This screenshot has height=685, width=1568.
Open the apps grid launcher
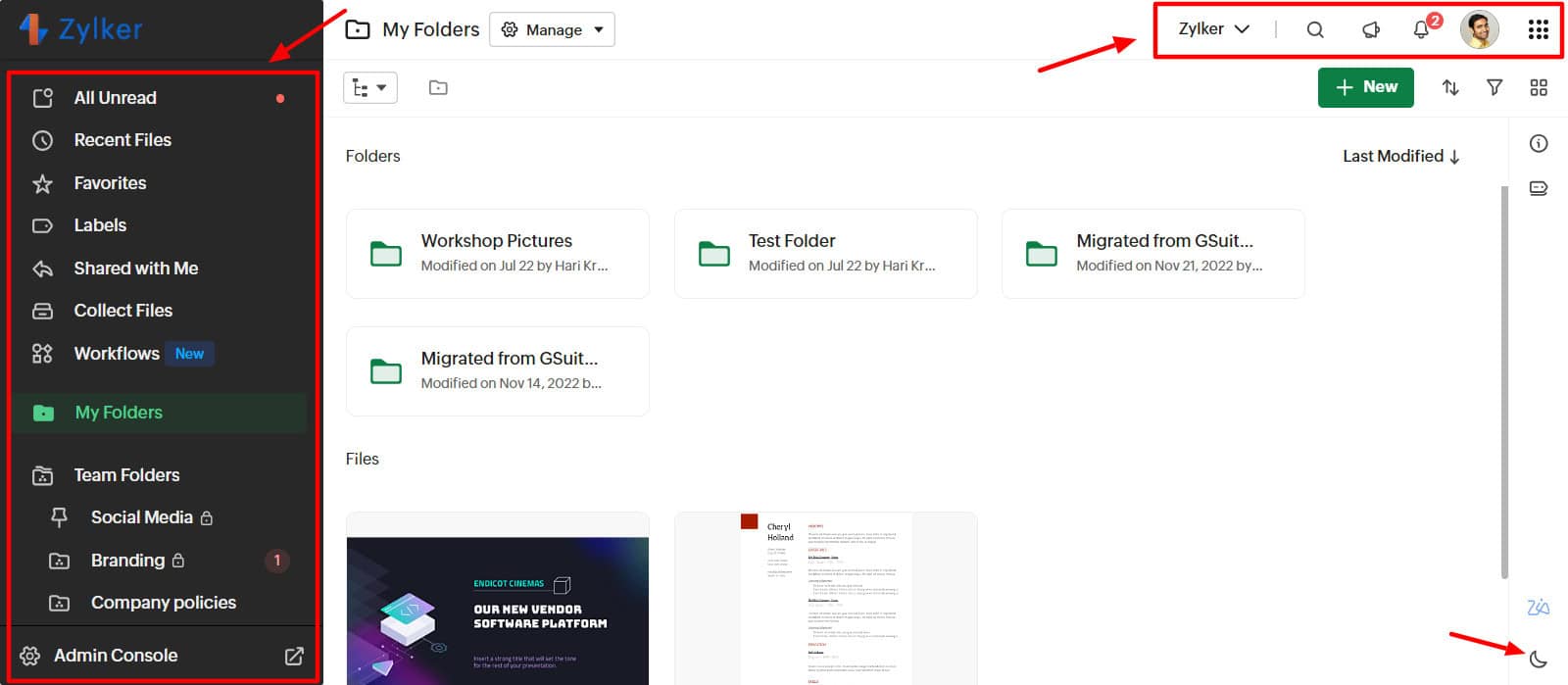(x=1538, y=29)
